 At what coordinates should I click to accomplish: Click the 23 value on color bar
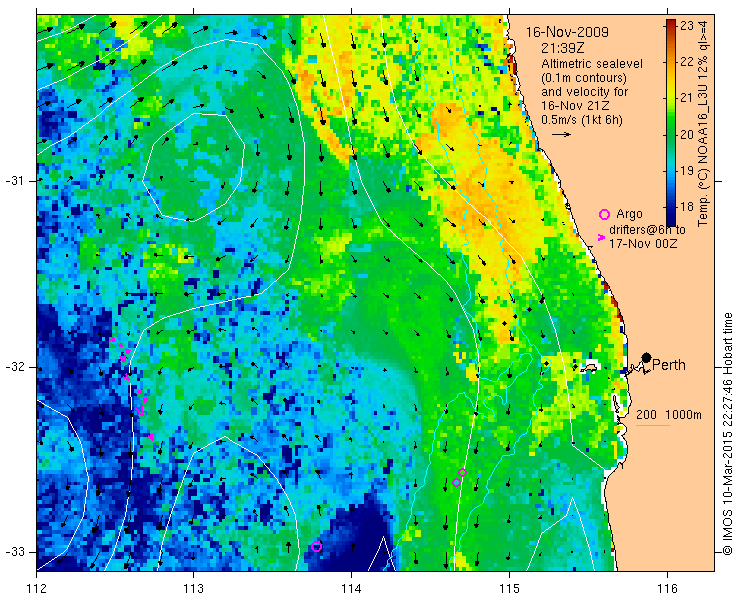point(687,25)
